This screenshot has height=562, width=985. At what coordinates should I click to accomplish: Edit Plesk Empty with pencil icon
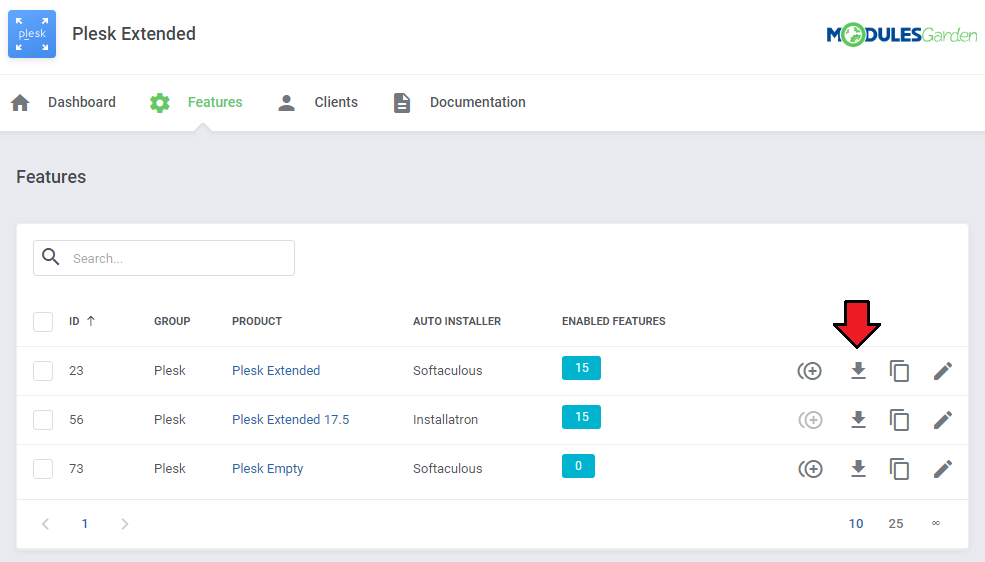[943, 468]
